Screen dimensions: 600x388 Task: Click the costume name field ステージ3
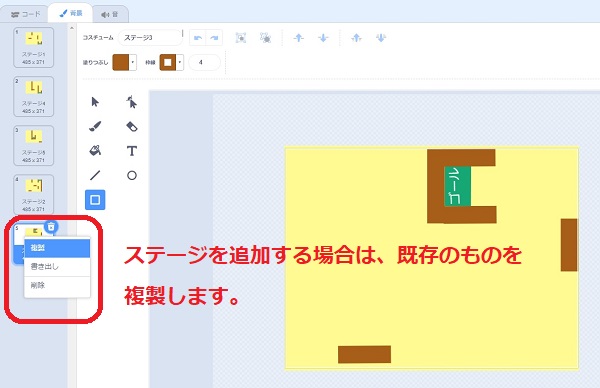[x=150, y=37]
